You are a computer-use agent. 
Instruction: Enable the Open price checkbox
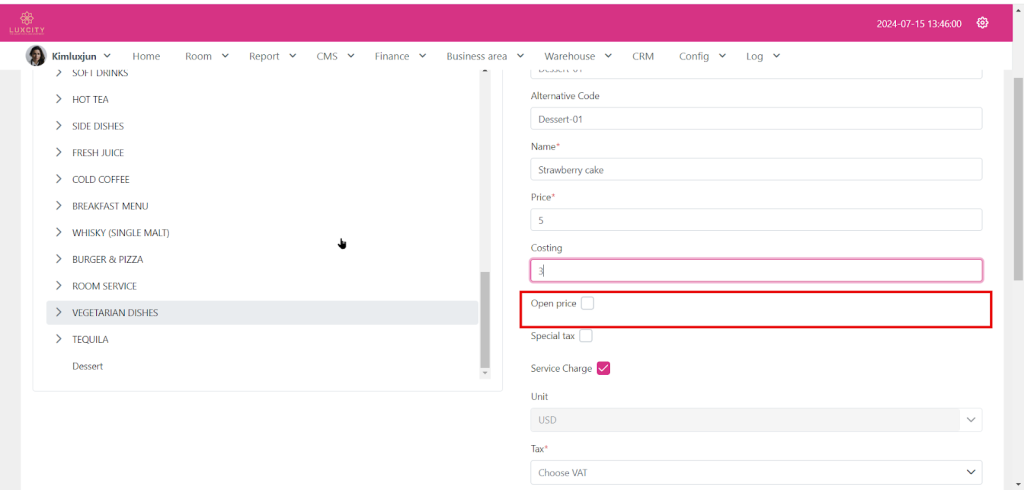pos(587,303)
